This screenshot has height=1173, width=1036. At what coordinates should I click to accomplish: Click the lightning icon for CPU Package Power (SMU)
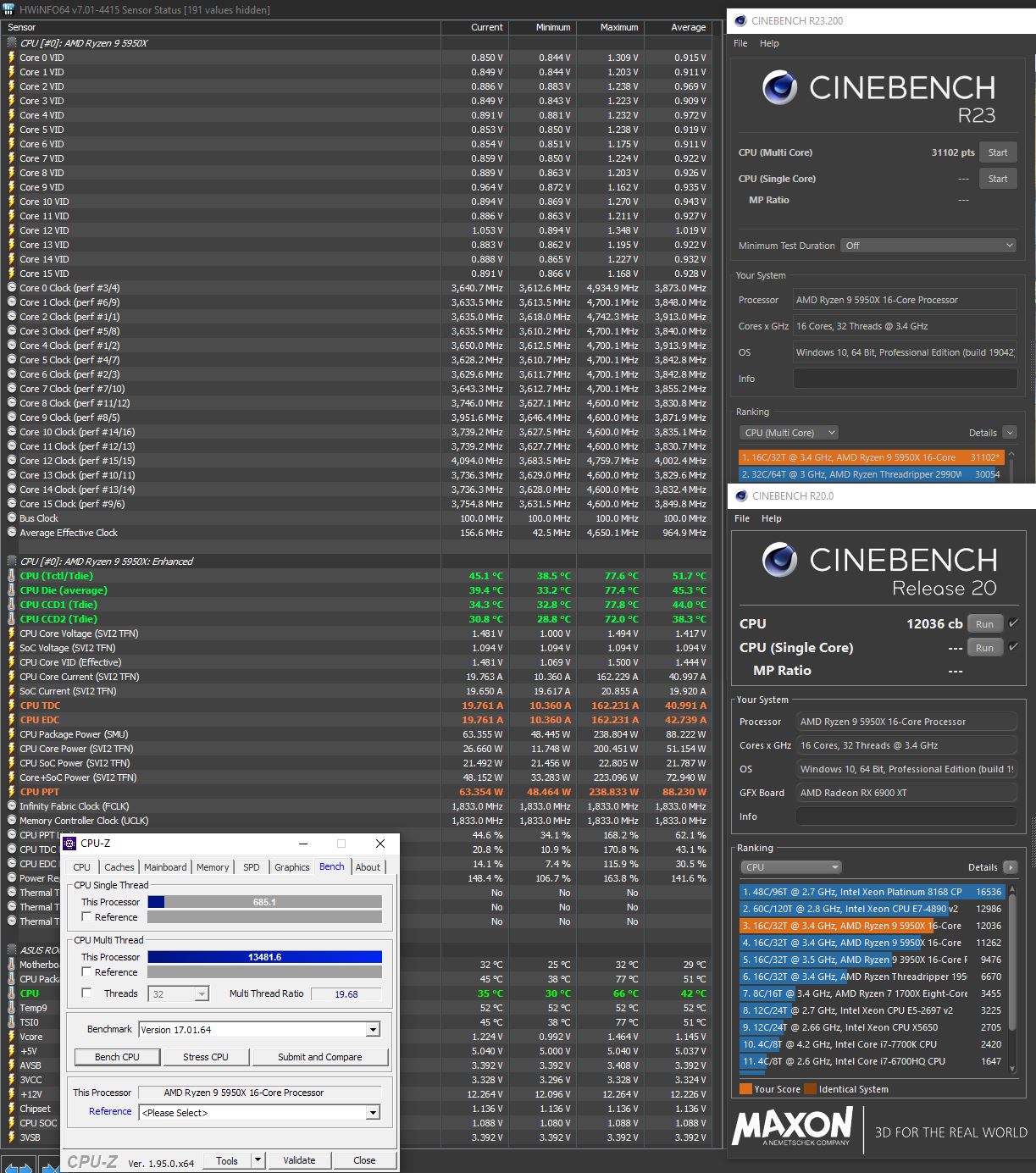pos(11,734)
